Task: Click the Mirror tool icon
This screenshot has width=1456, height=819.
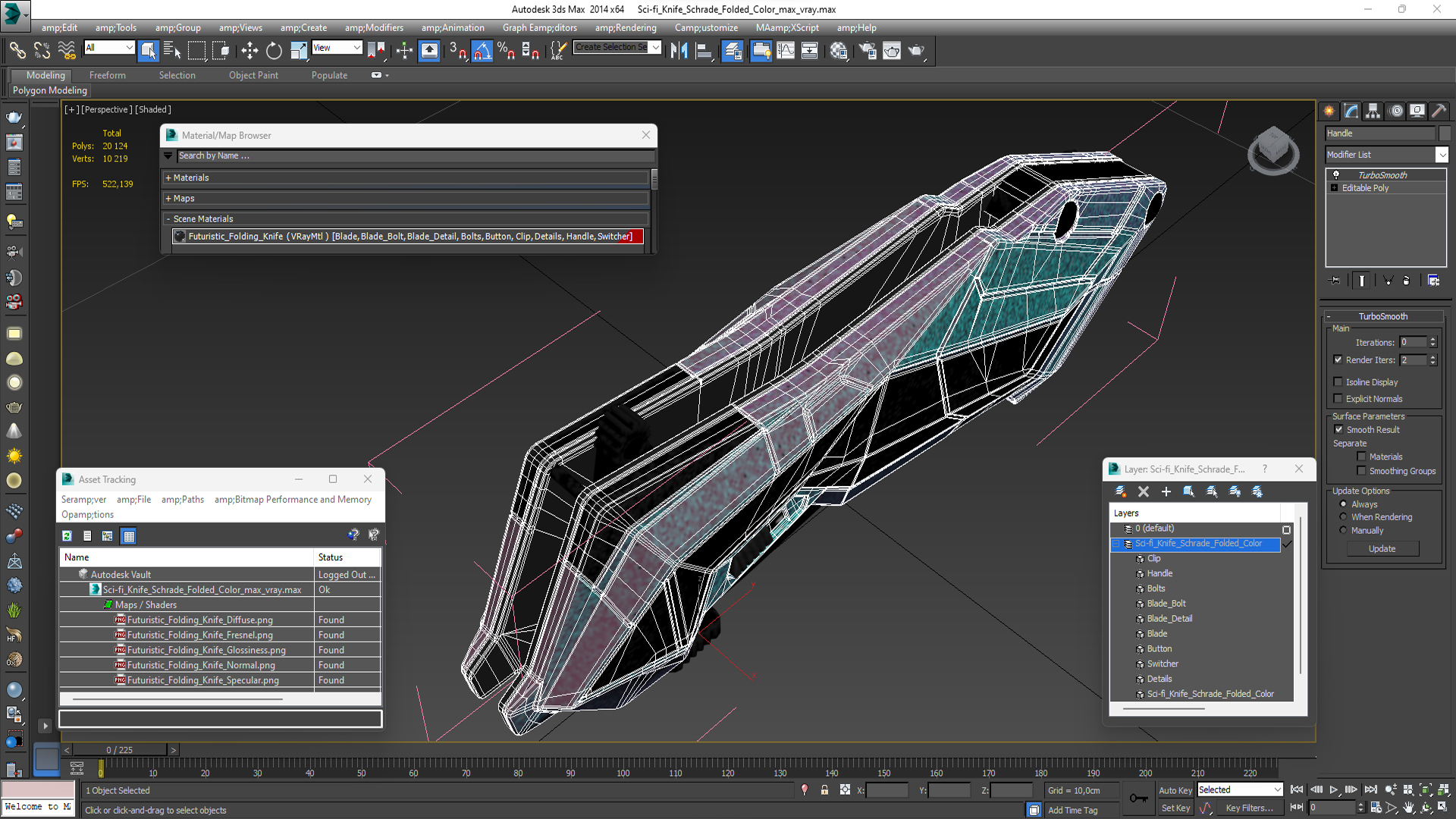Action: tap(679, 51)
